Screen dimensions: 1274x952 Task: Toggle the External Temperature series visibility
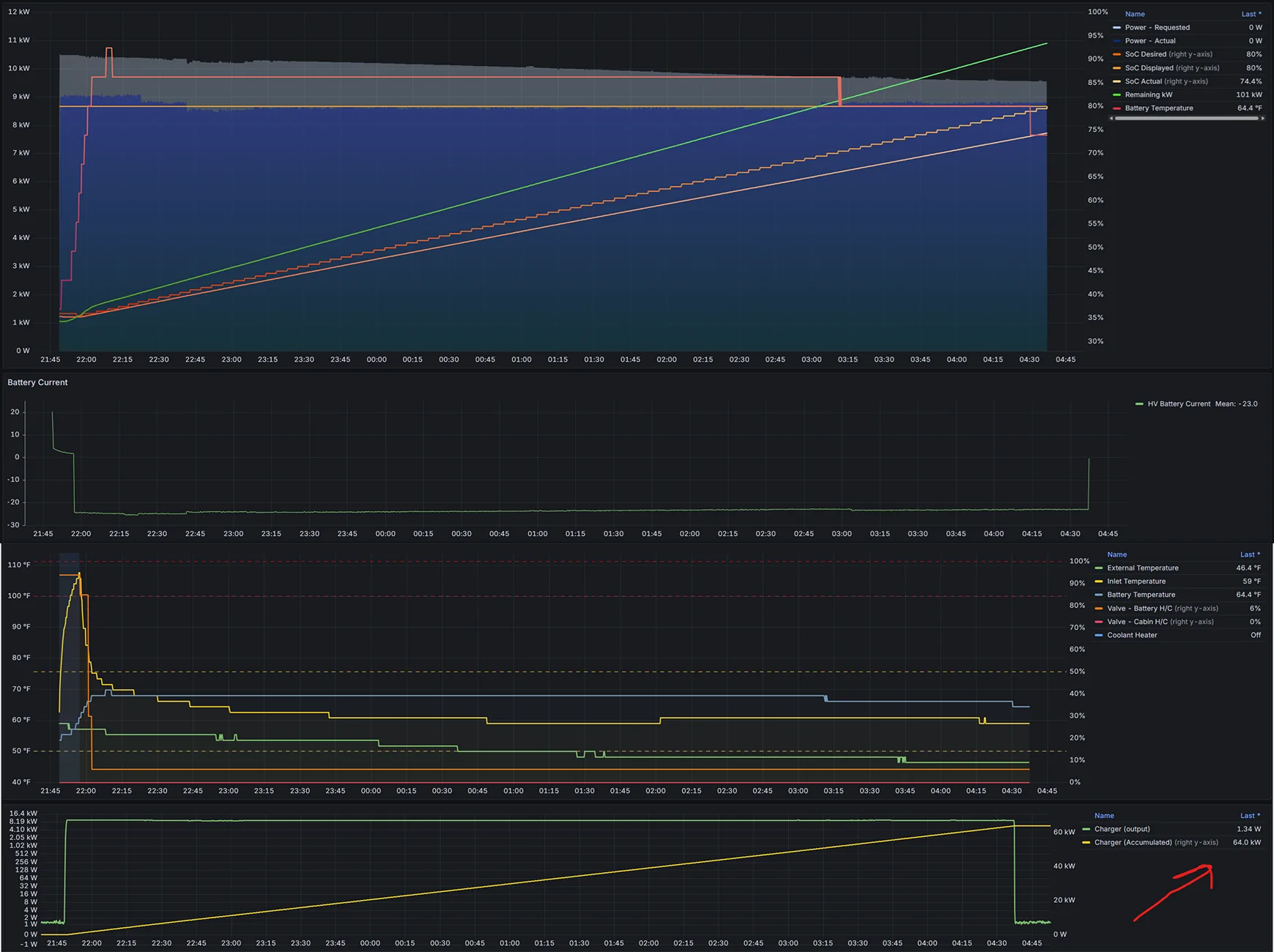pos(1143,568)
